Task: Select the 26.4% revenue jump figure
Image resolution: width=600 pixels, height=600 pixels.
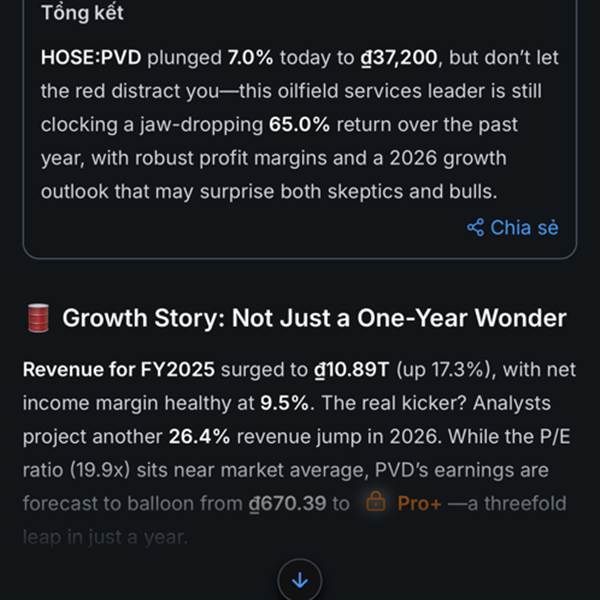Action: [199, 436]
